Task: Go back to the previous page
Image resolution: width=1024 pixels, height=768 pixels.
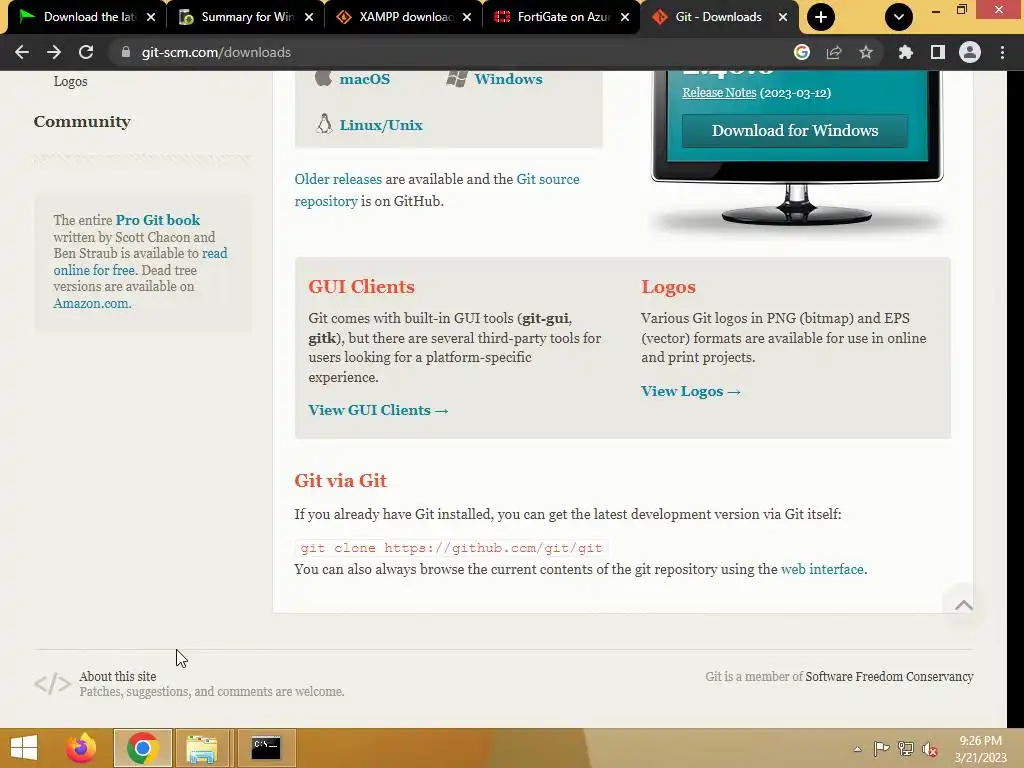Action: coord(22,52)
